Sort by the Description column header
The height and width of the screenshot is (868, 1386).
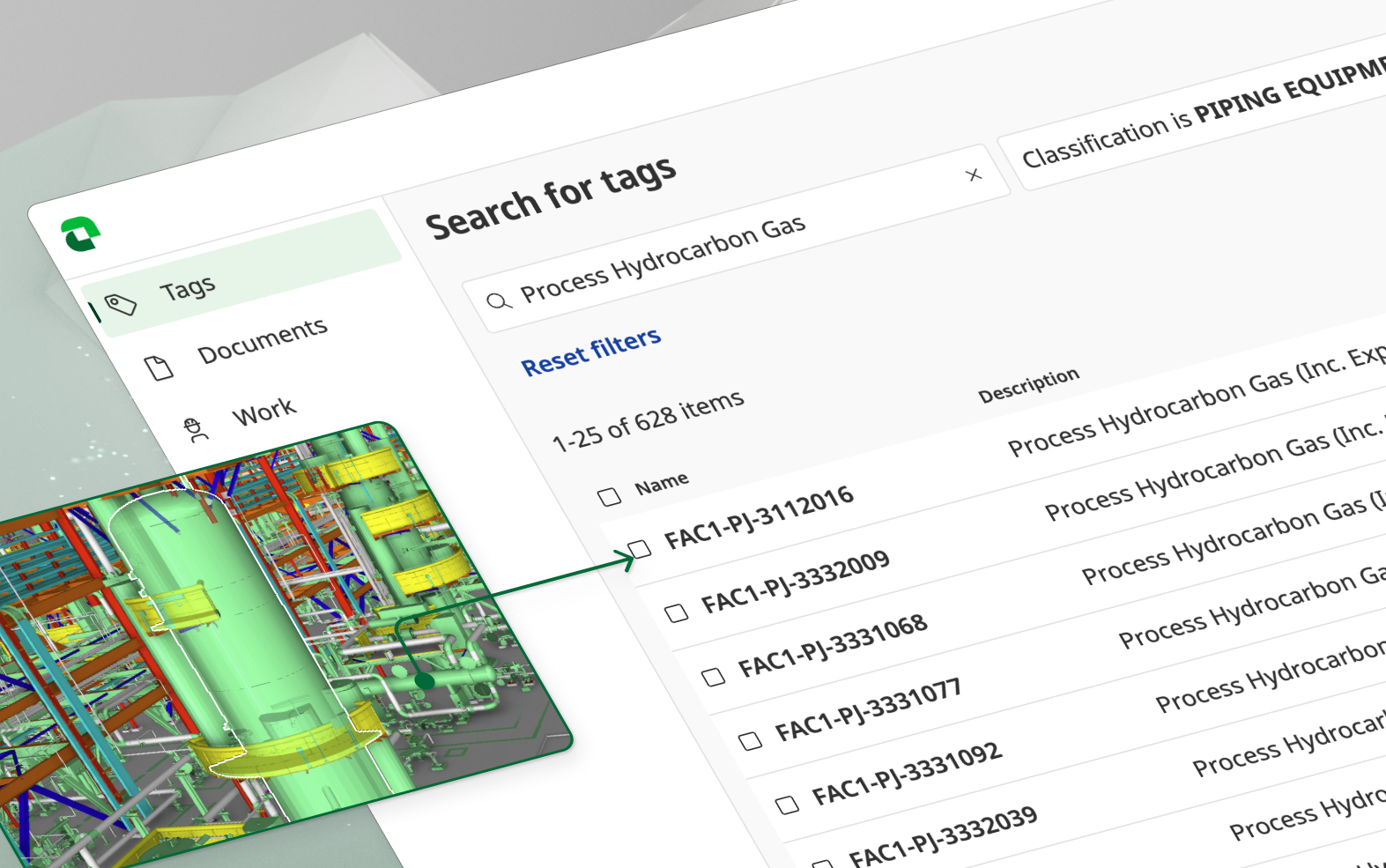pos(1028,386)
